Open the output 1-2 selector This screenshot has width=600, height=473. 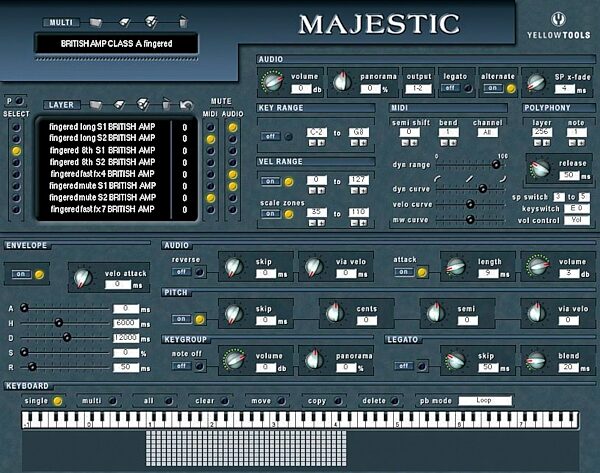[x=418, y=89]
